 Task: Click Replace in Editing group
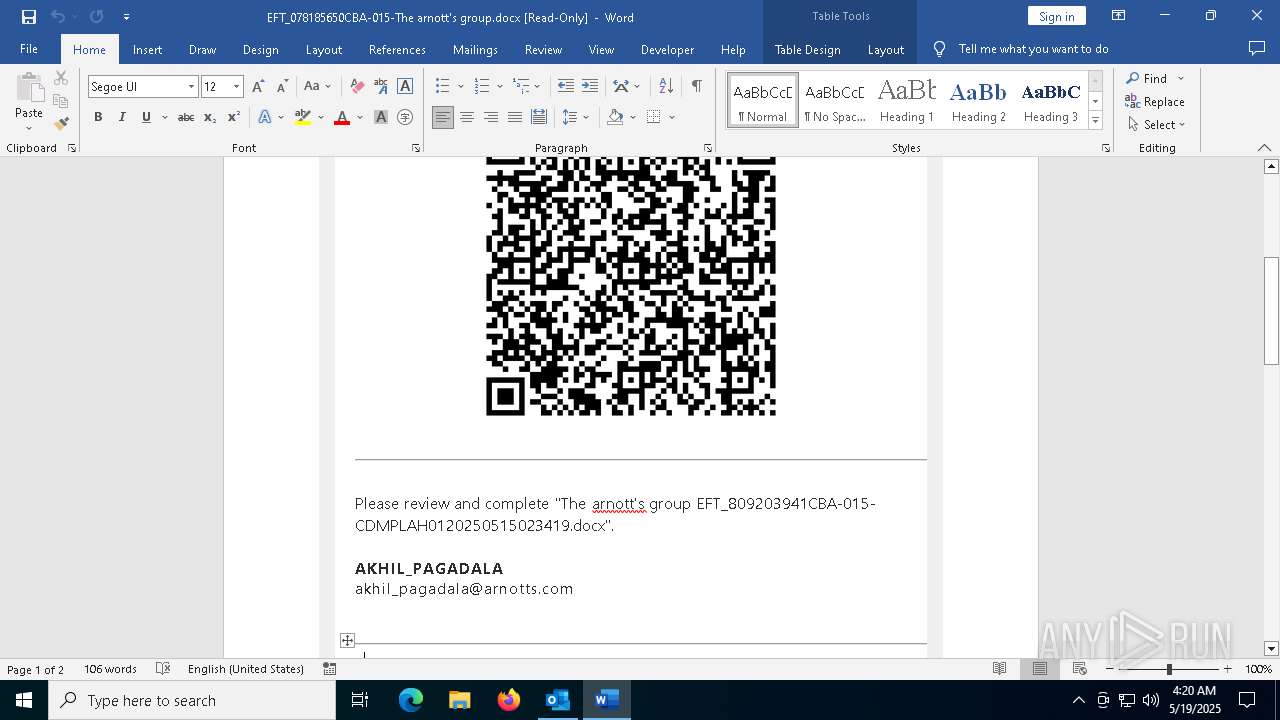coord(1155,101)
